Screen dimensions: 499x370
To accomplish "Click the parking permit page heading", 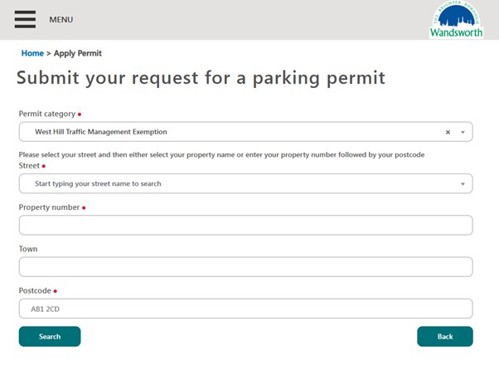I will tap(201, 78).
